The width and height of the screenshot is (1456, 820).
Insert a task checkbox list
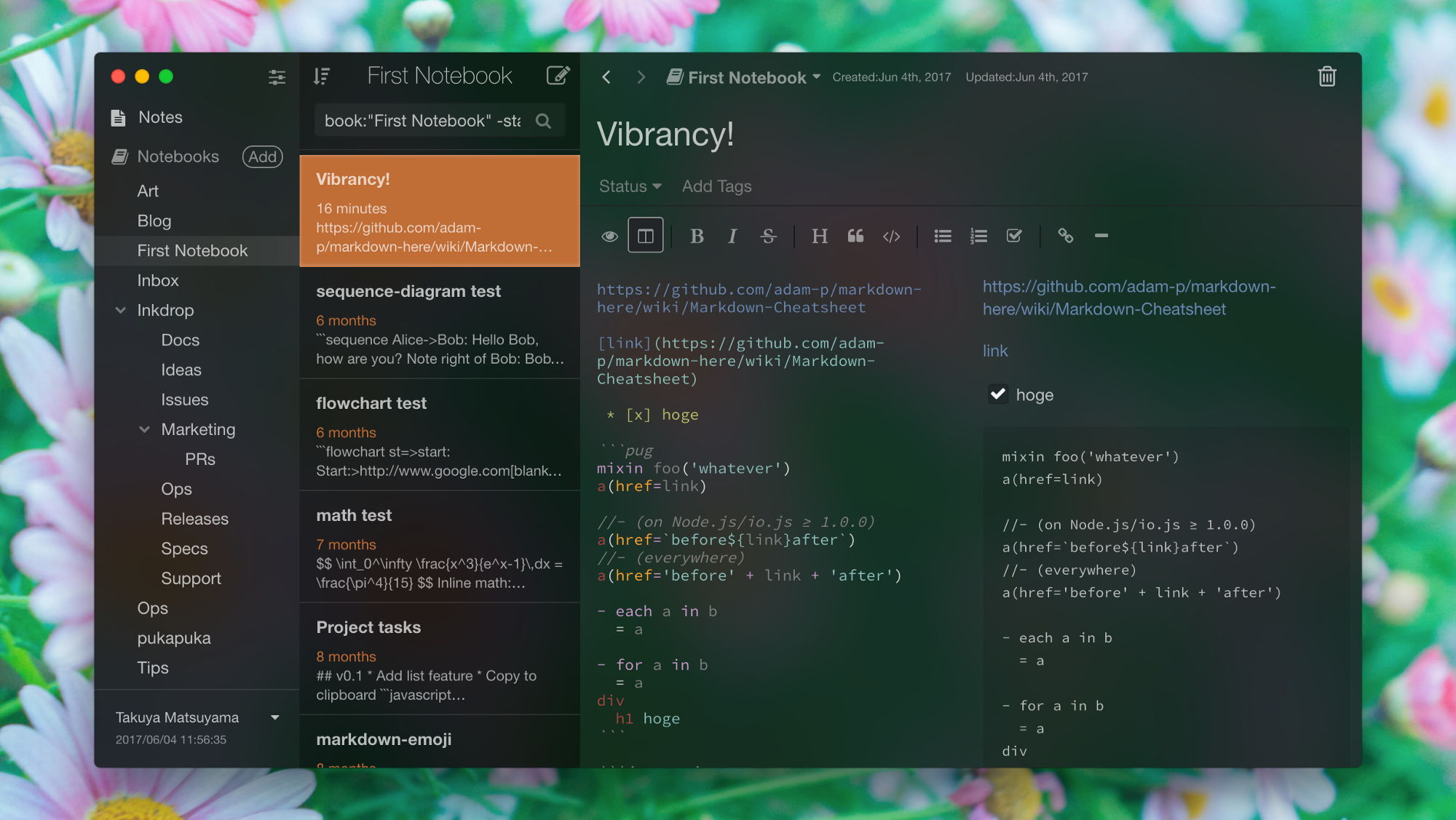point(1014,236)
